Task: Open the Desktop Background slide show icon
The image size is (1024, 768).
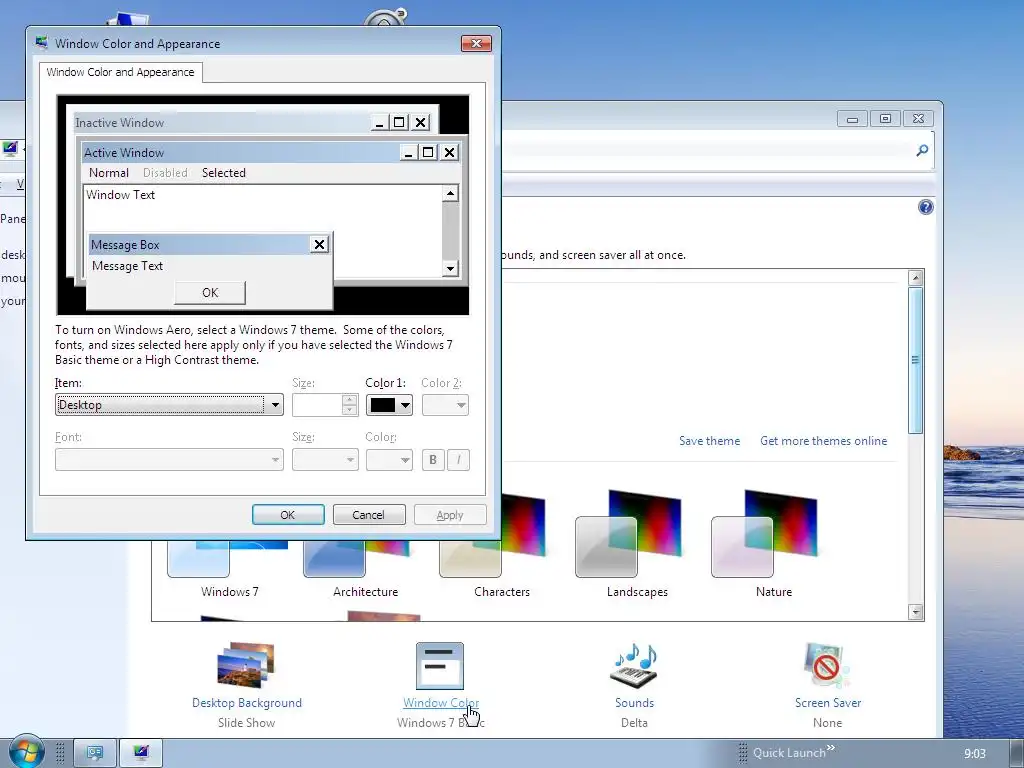Action: tap(246, 665)
